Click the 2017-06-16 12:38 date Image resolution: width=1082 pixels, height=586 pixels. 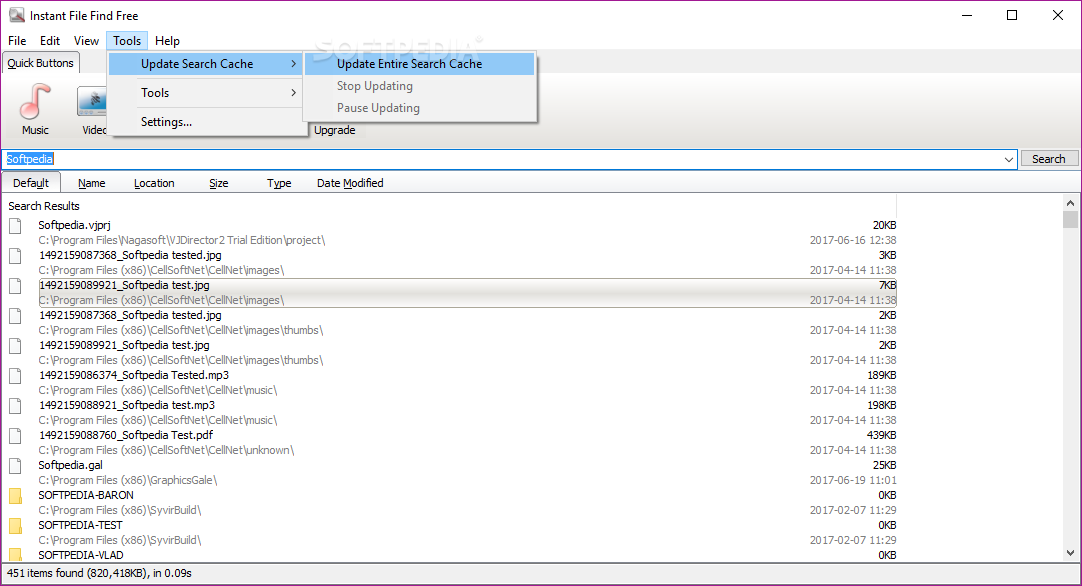853,240
